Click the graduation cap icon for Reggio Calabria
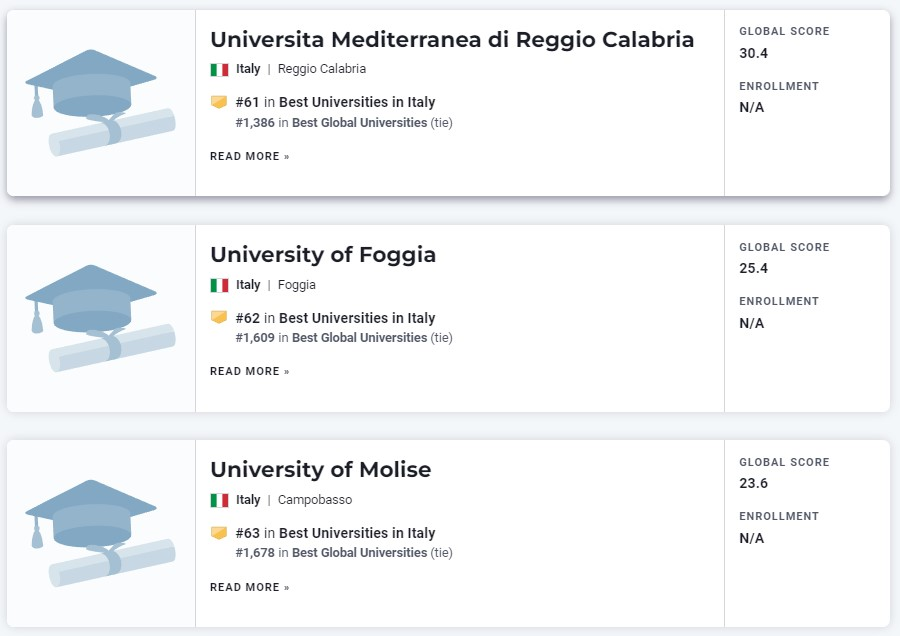The height and width of the screenshot is (636, 900). pos(100,102)
